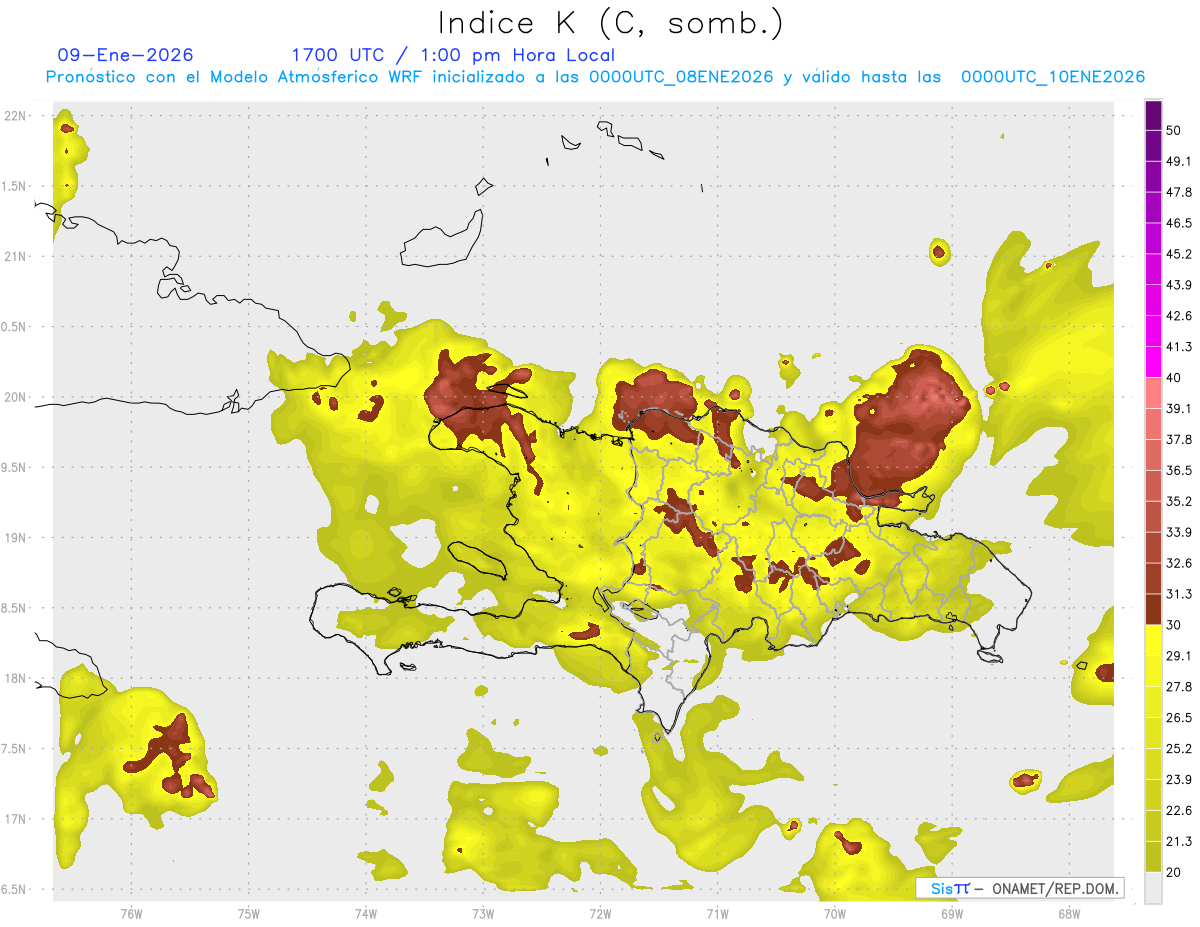Pick the pink band between 39.1 and 40
Image resolution: width=1200 pixels, height=927 pixels.
click(x=1153, y=393)
